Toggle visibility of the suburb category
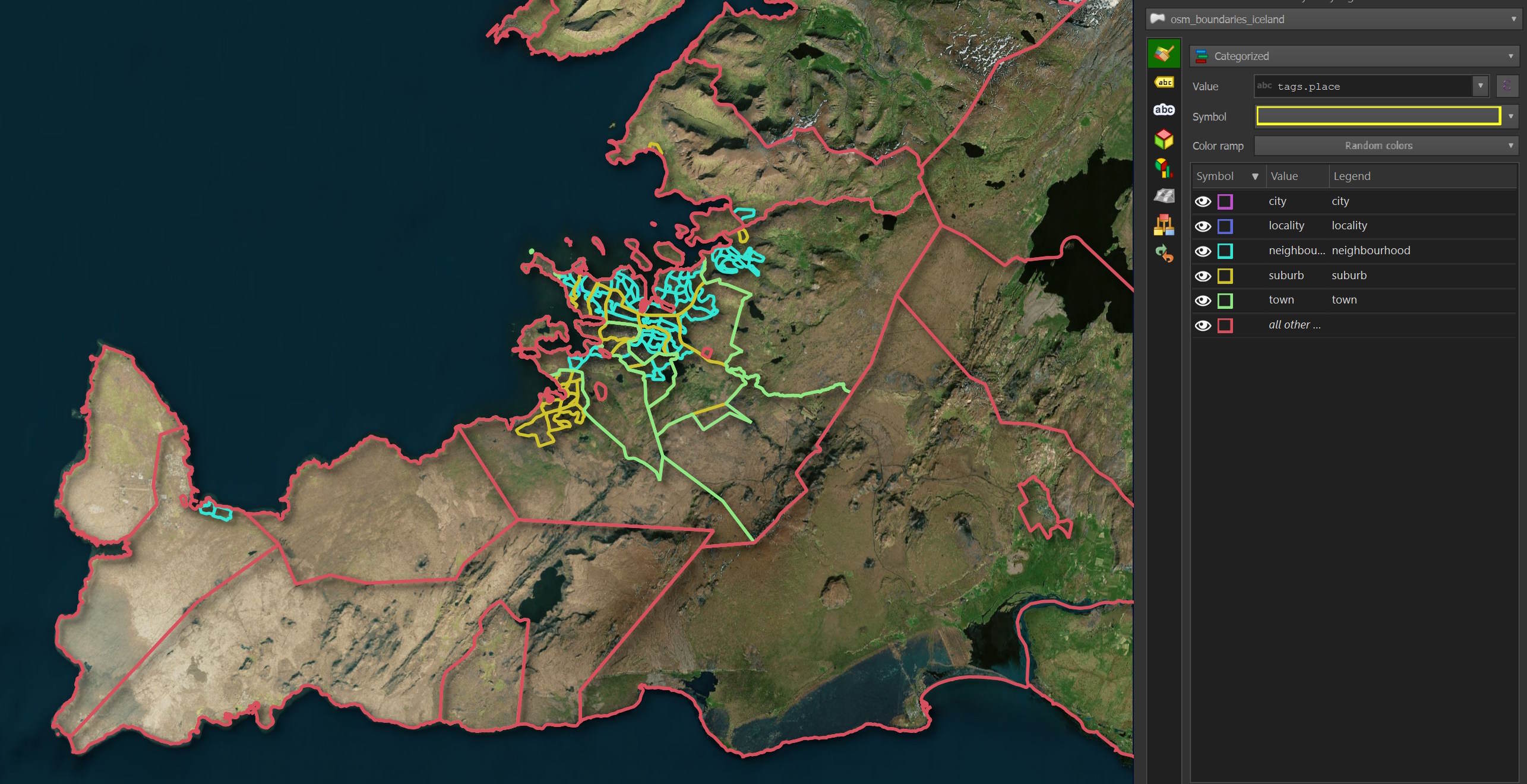1527x784 pixels. pyautogui.click(x=1203, y=276)
